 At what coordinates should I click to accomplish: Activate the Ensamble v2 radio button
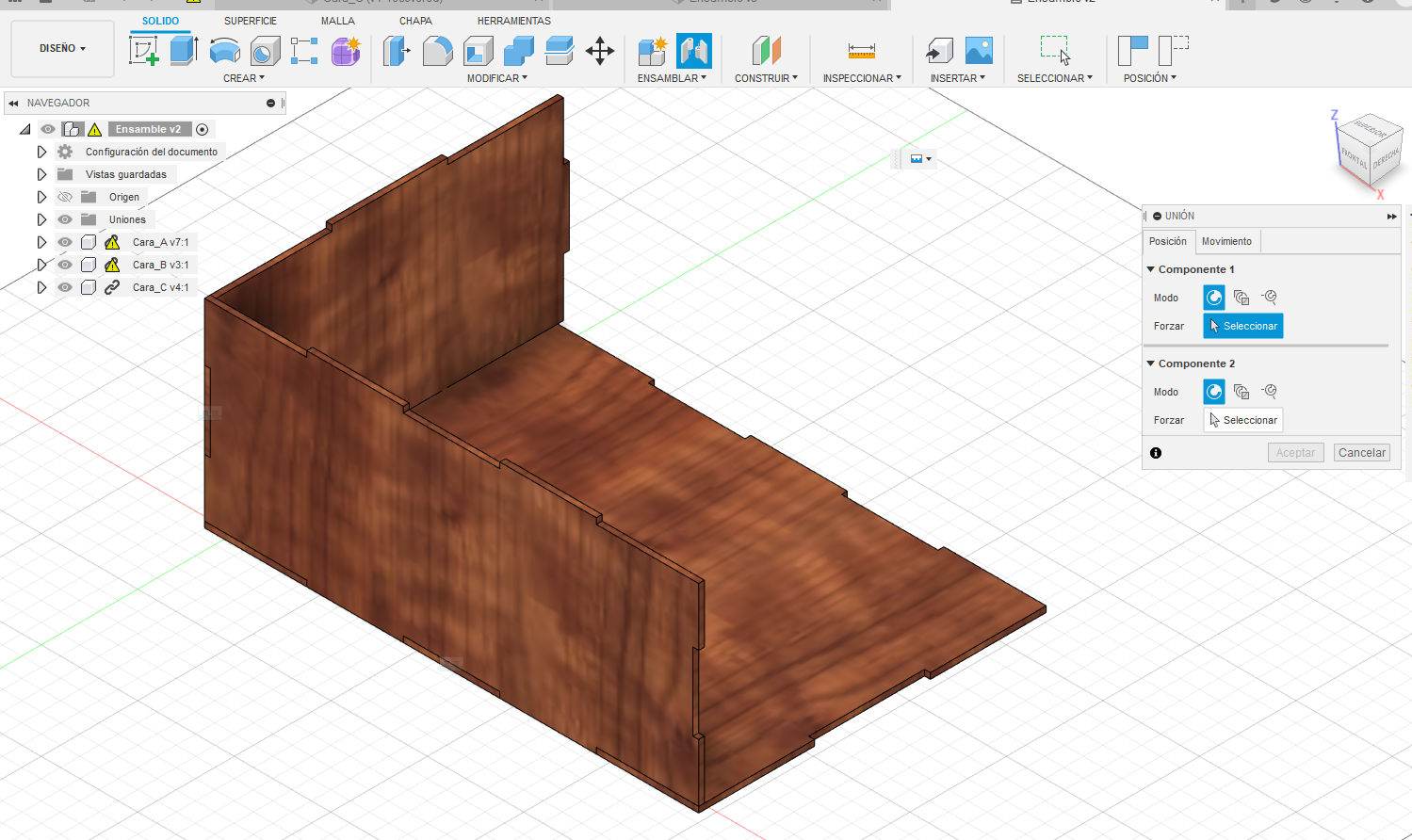pyautogui.click(x=202, y=129)
